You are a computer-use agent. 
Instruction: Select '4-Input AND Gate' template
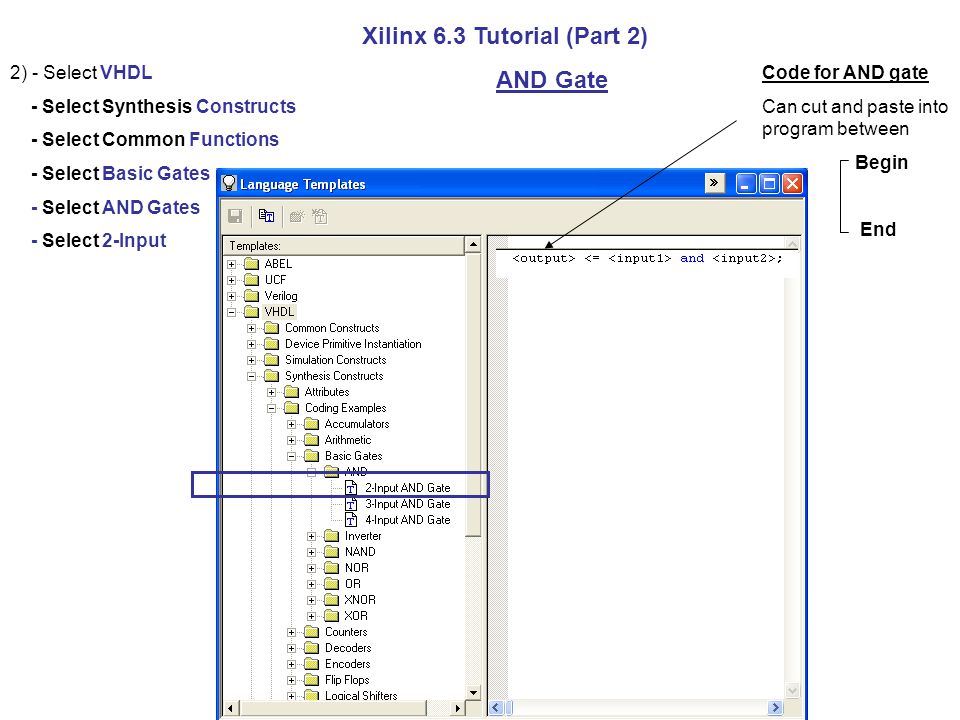pos(408,520)
